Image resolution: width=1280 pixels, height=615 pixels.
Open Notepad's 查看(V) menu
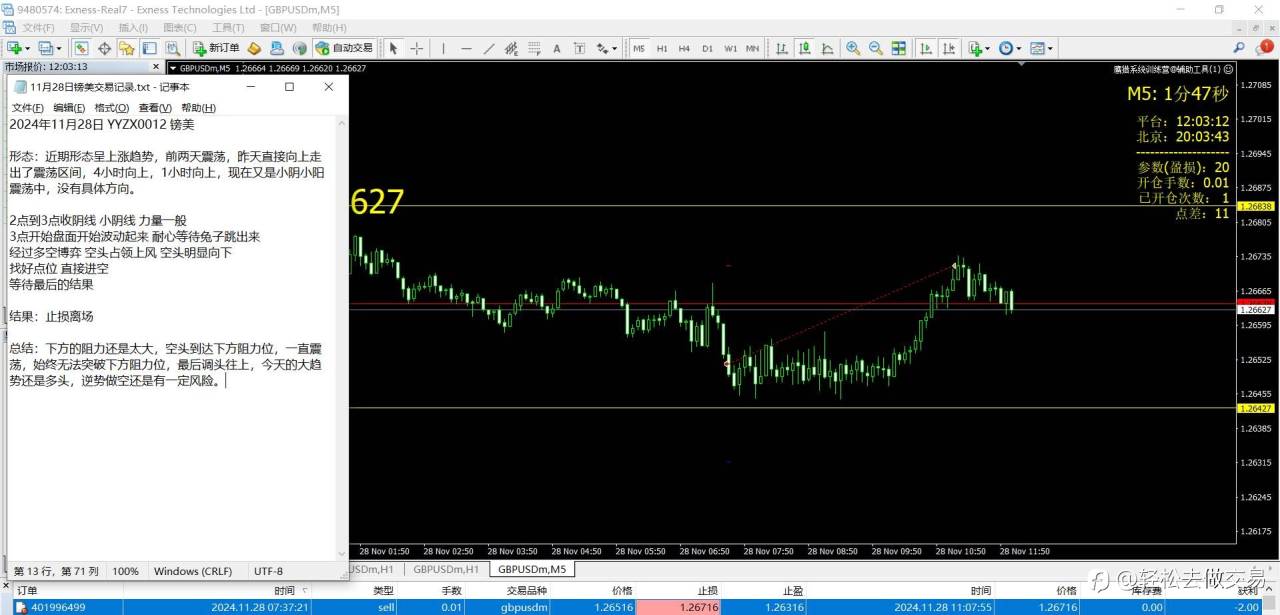pos(154,108)
